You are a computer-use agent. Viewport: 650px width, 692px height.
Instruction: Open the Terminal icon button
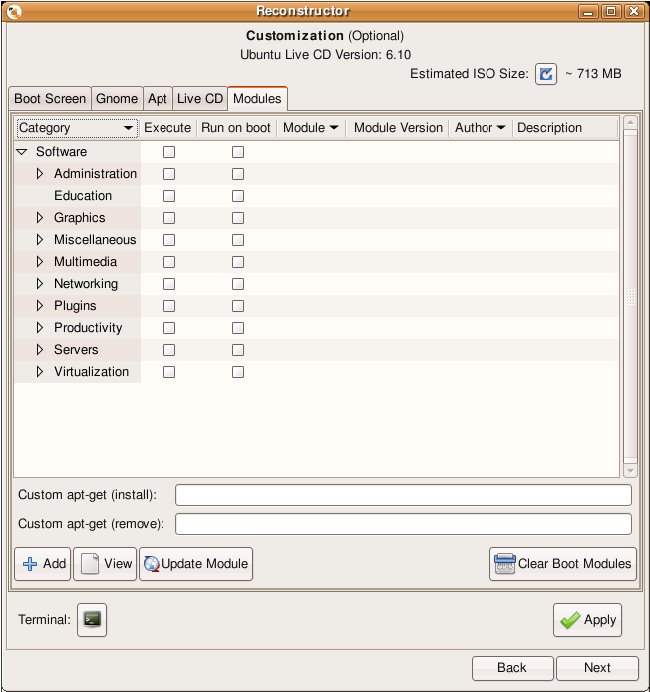[92, 620]
